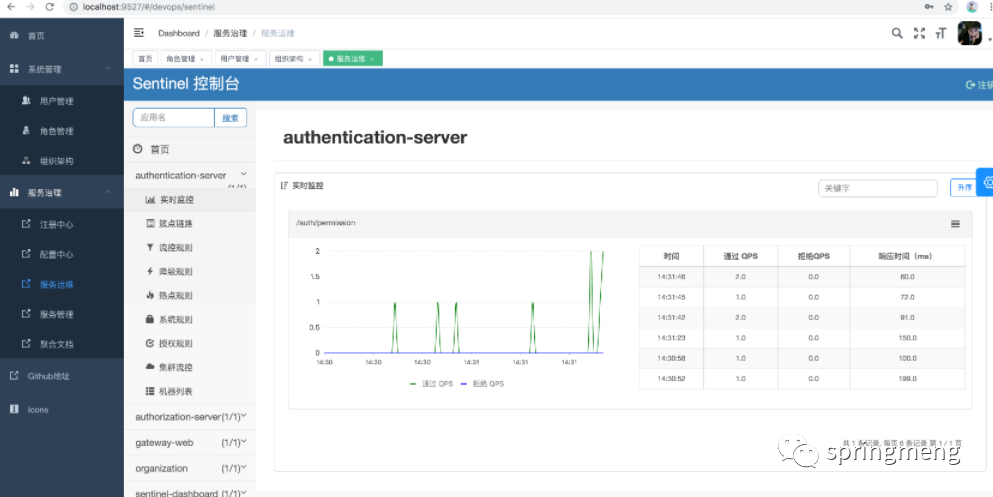Click the 系统管理 grid icon
This screenshot has height=497, width=993.
click(14, 68)
